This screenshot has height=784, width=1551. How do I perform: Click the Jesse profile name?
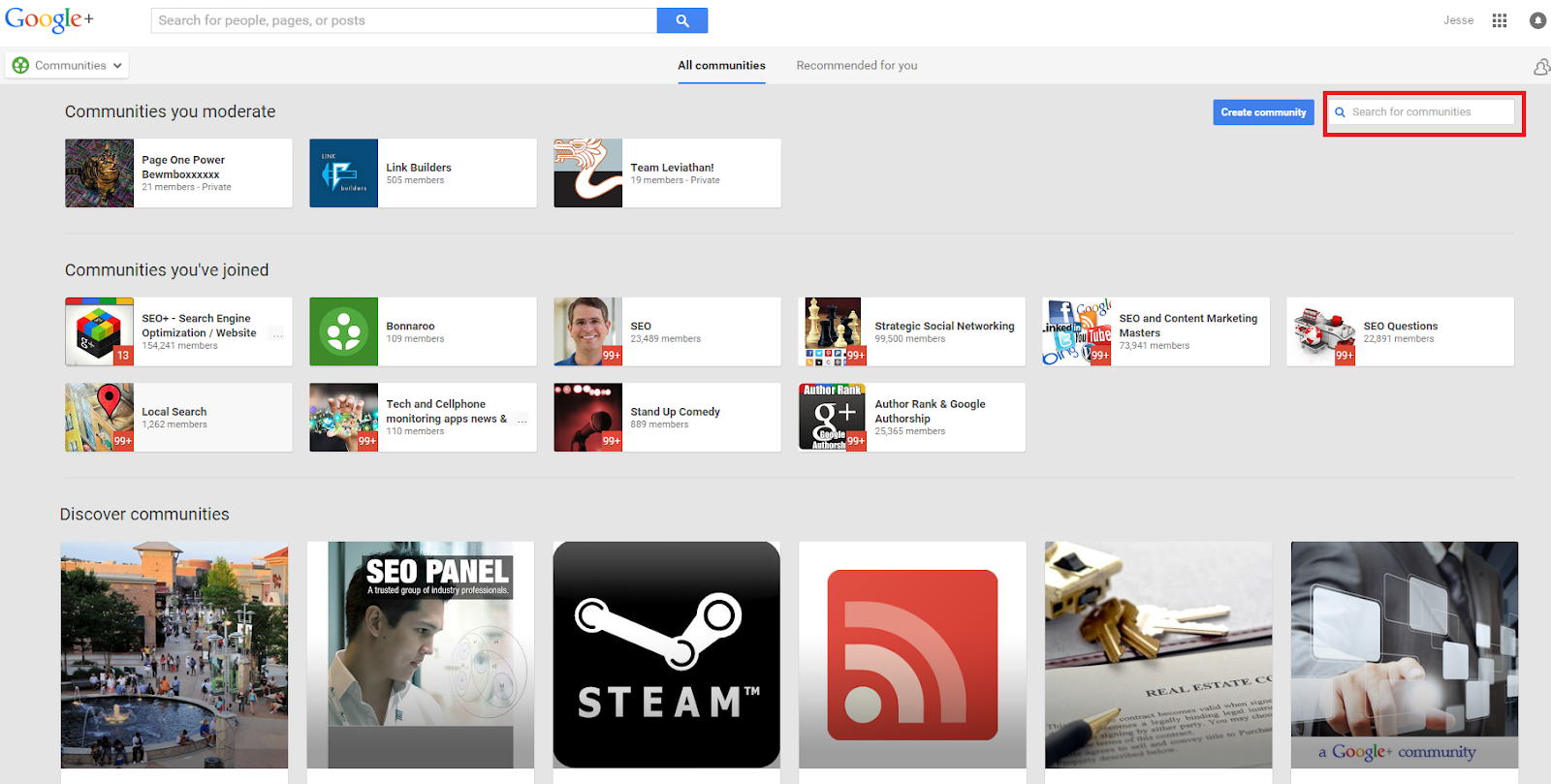(1458, 20)
